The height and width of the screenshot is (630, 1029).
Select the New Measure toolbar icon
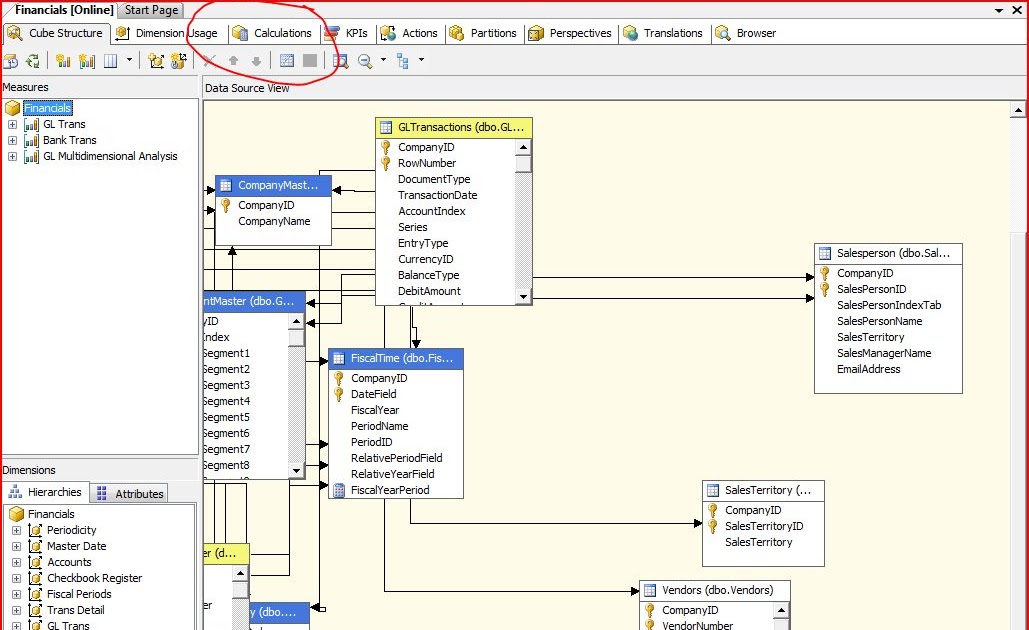[x=61, y=60]
